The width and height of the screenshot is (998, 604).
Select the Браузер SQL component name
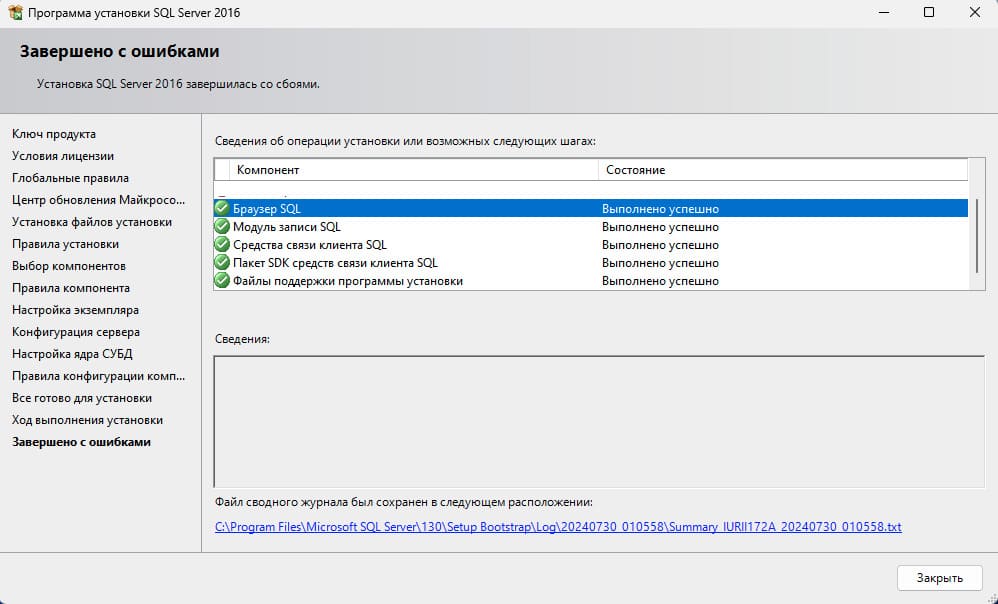pos(267,209)
